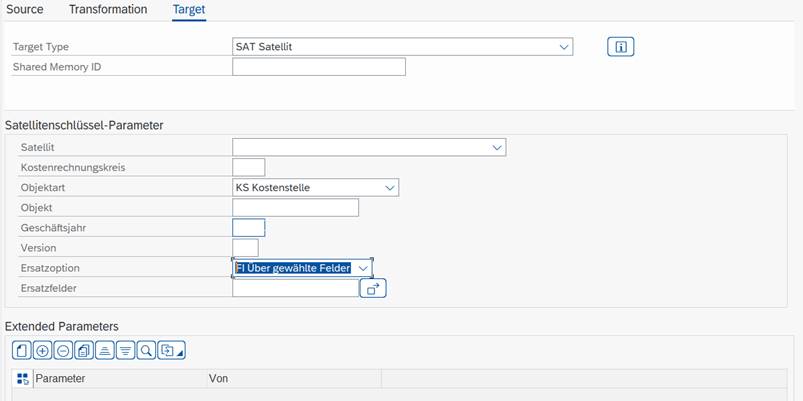
Task: Click the create new row icon
Action: (x=22, y=351)
